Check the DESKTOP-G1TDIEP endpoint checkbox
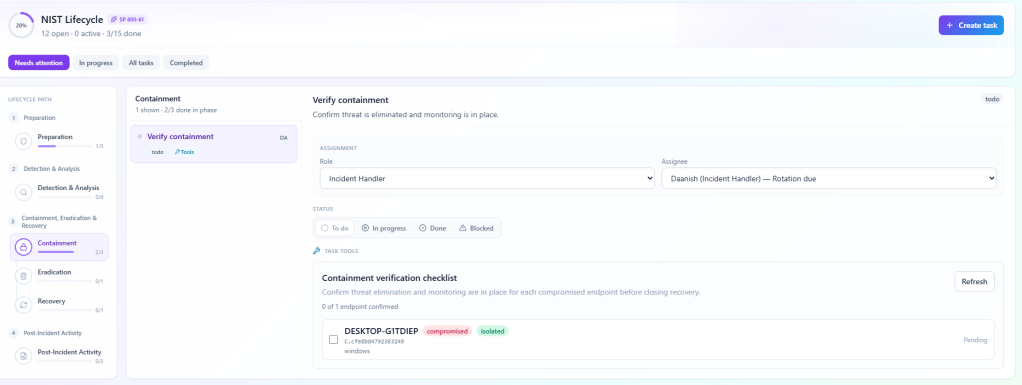1022x385 pixels. [x=333, y=339]
